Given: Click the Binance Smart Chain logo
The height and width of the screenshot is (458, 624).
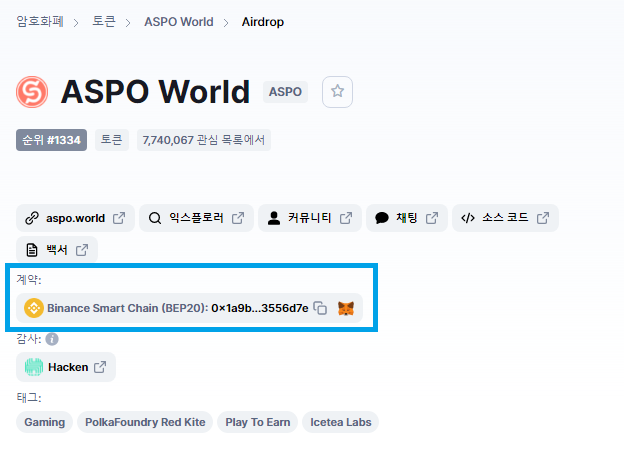Looking at the screenshot, I should 34,308.
